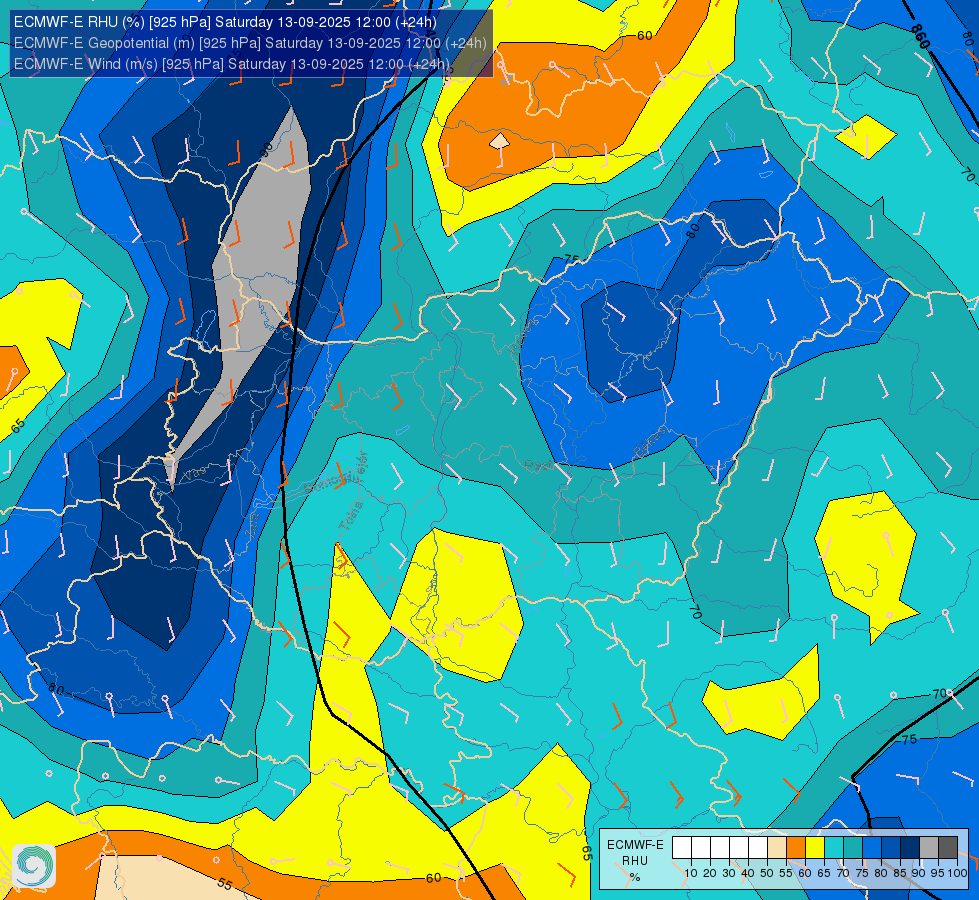The image size is (979, 900).
Task: Select the yellow 60-65 legend swatch
Action: coord(815,848)
